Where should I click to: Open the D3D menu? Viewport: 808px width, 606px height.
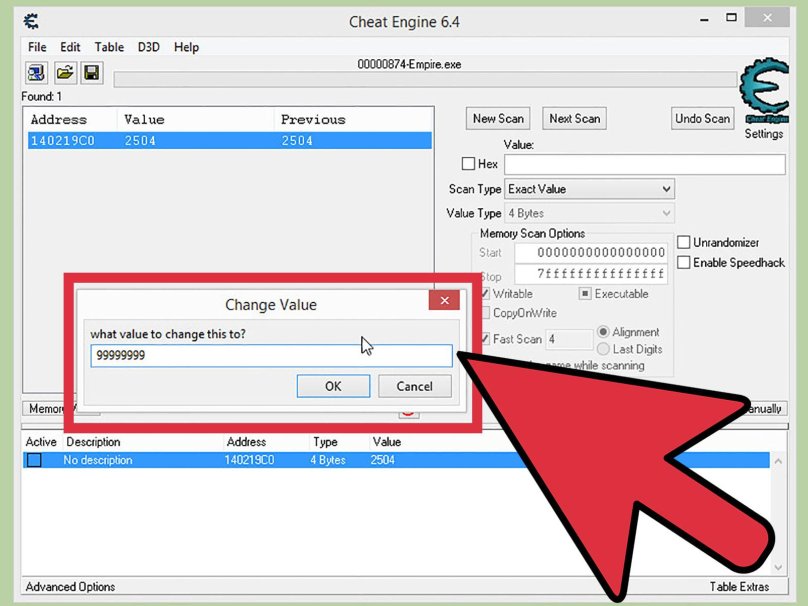(x=148, y=46)
